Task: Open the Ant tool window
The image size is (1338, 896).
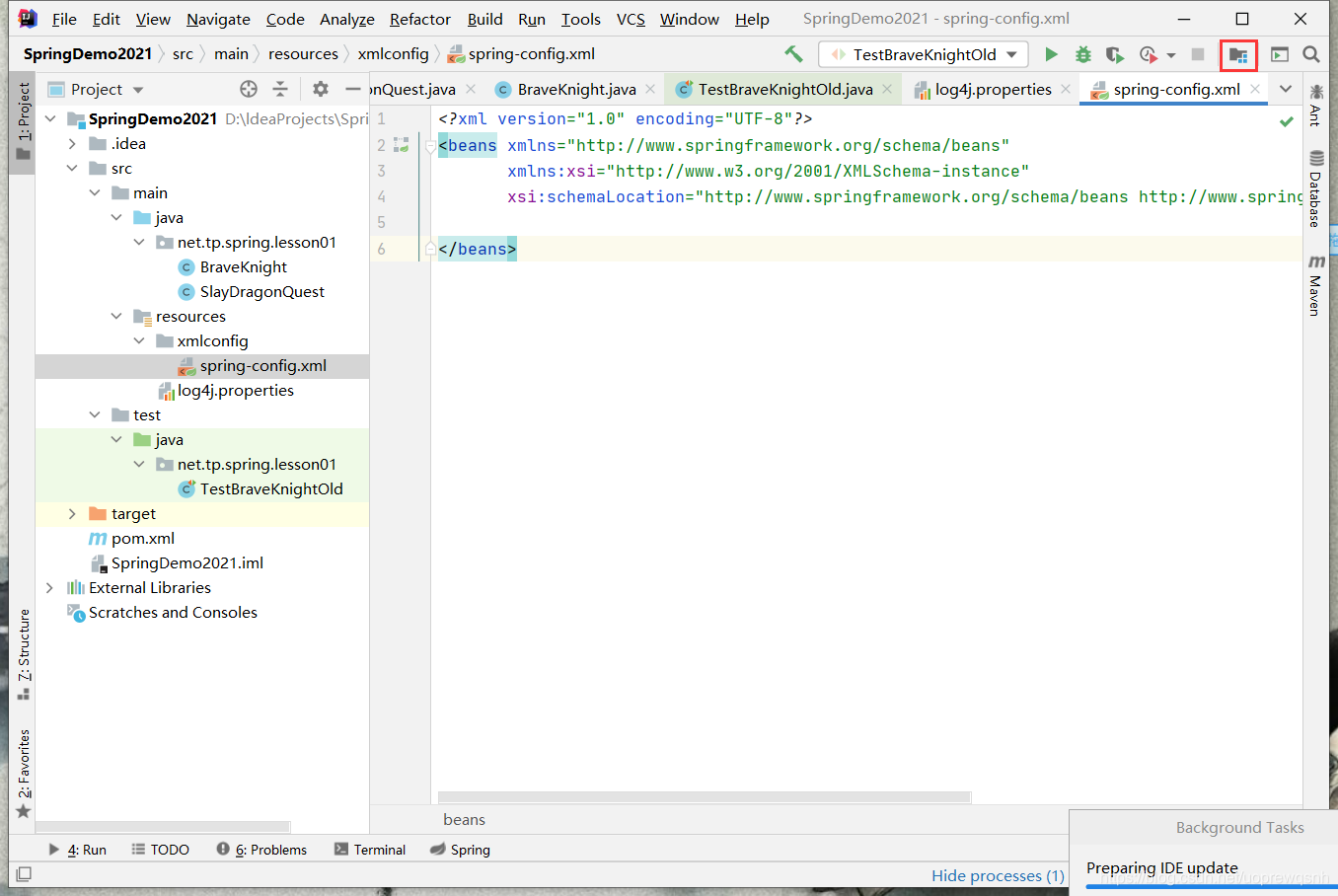Action: pos(1315,106)
